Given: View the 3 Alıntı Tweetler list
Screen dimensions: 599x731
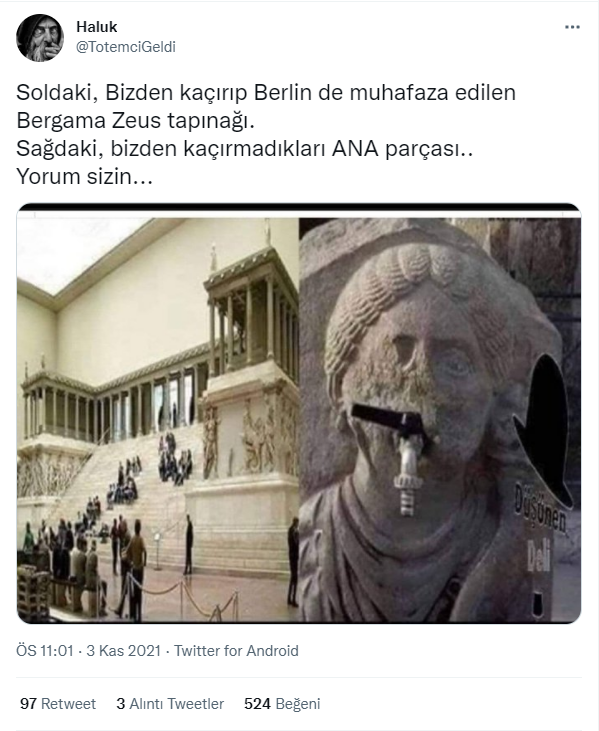Looking at the screenshot, I should [170, 703].
